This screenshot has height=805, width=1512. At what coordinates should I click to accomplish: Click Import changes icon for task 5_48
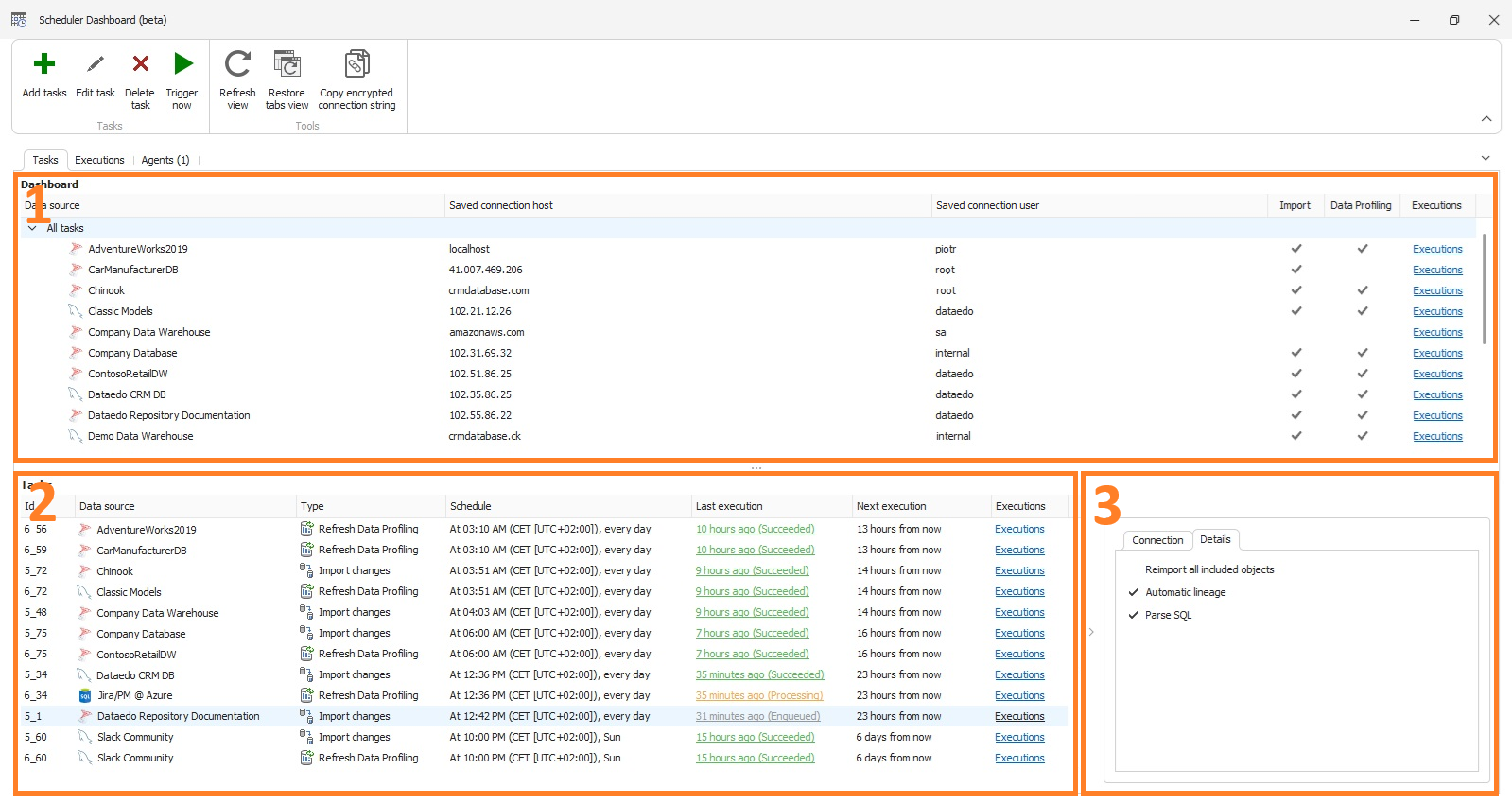(306, 612)
